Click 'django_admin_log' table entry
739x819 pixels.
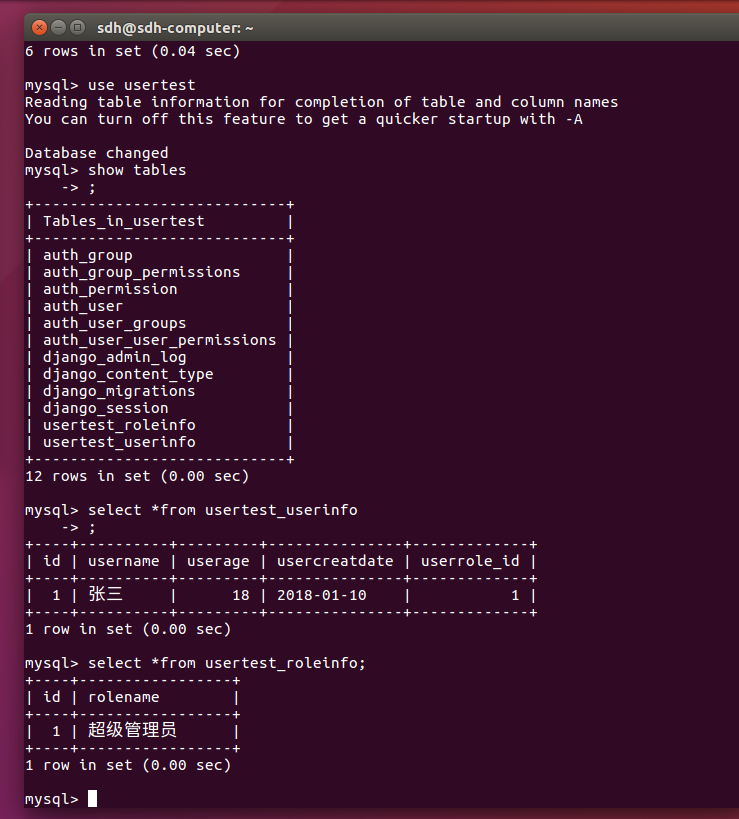click(x=114, y=357)
